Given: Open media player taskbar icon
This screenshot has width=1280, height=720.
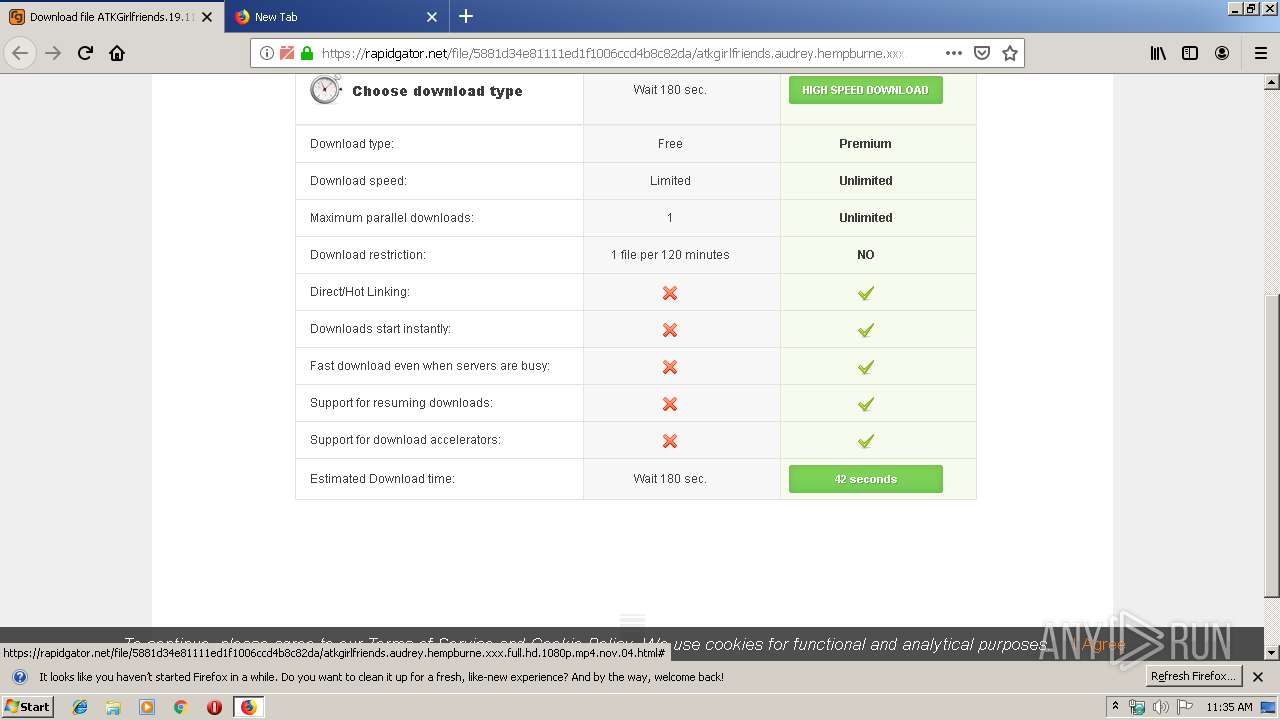Looking at the screenshot, I should pos(147,707).
